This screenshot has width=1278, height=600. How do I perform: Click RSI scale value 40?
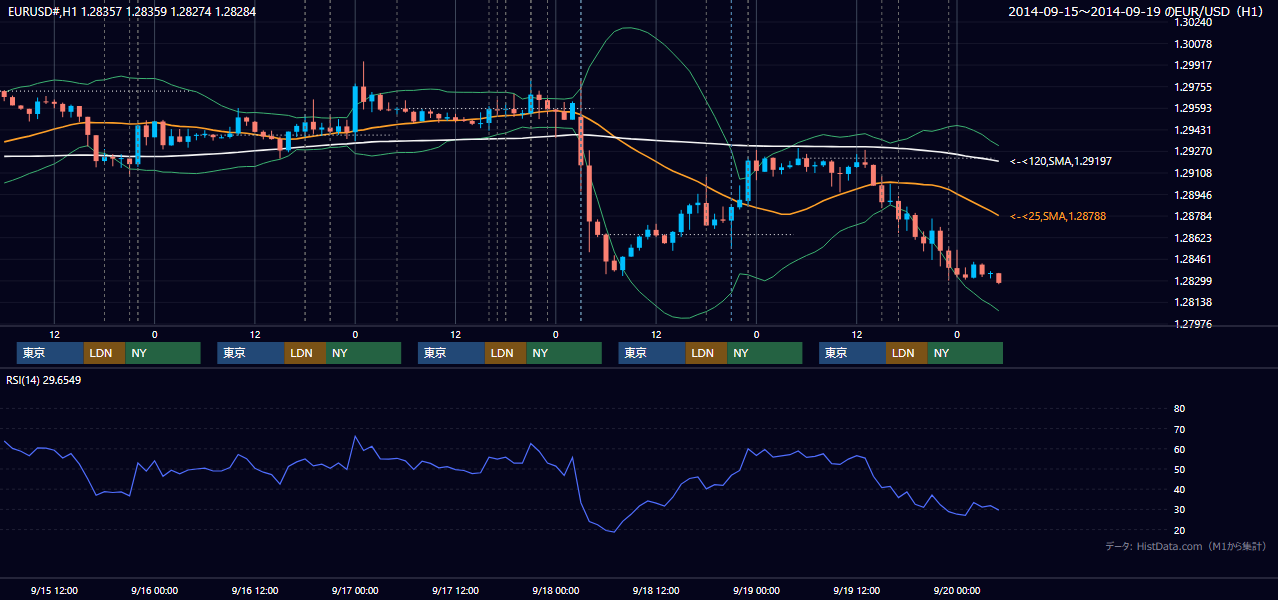point(1179,490)
